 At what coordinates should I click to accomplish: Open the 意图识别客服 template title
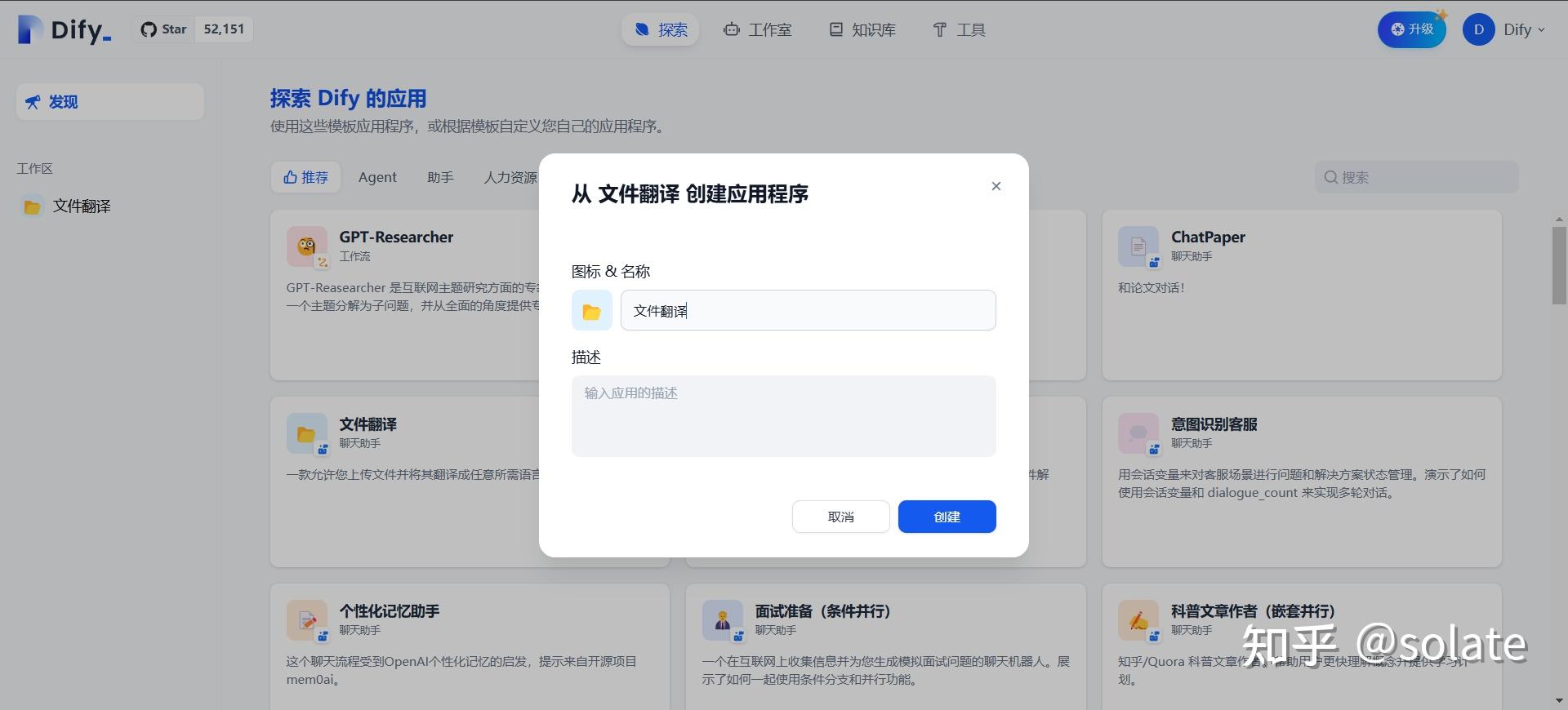[1214, 424]
